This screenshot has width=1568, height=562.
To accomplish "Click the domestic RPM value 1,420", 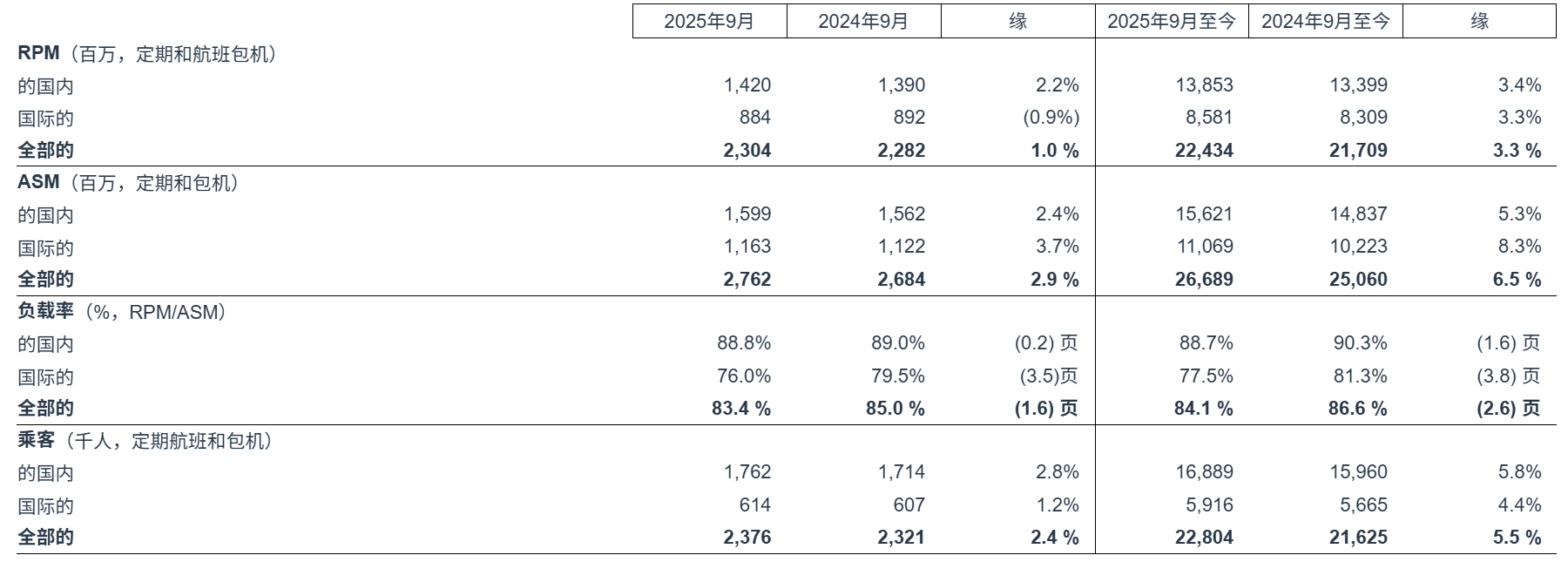I will tap(747, 85).
